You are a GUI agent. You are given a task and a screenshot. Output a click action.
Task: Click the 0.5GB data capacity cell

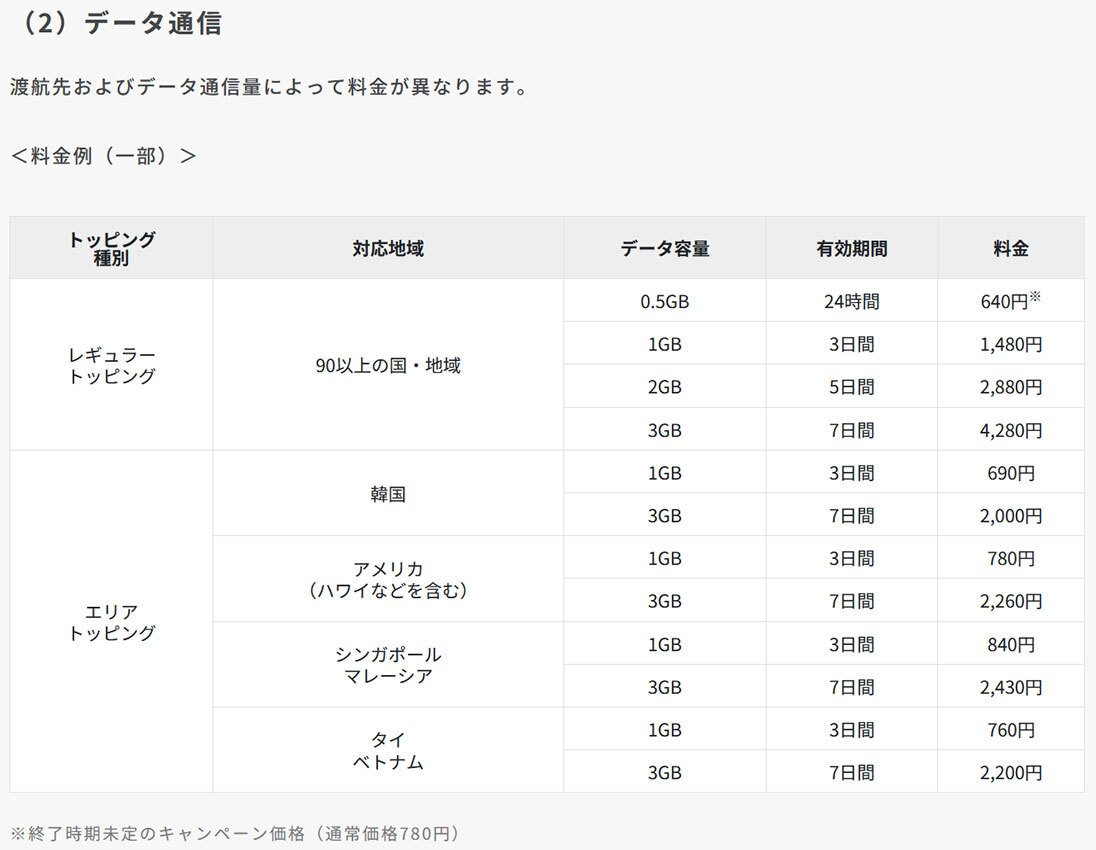pyautogui.click(x=664, y=301)
